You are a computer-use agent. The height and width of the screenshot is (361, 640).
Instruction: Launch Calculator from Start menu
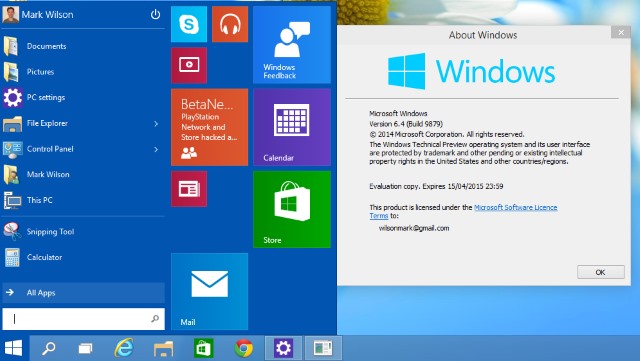[83, 257]
